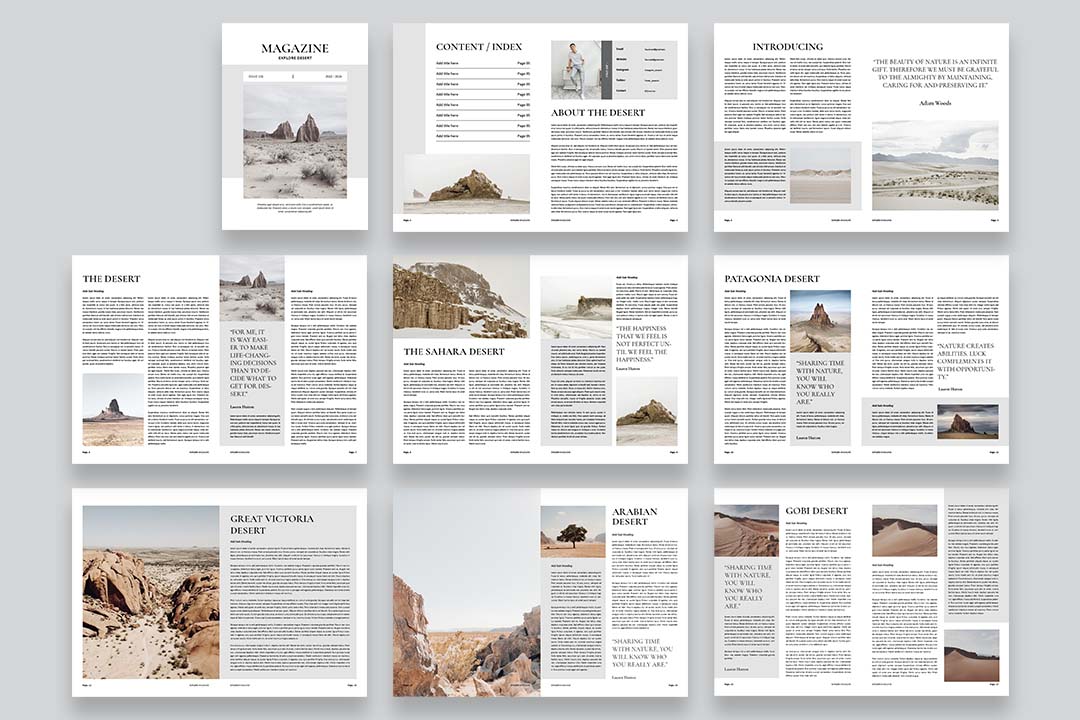The image size is (1080, 720).
Task: Click THE DESERT heading
Action: 111,279
